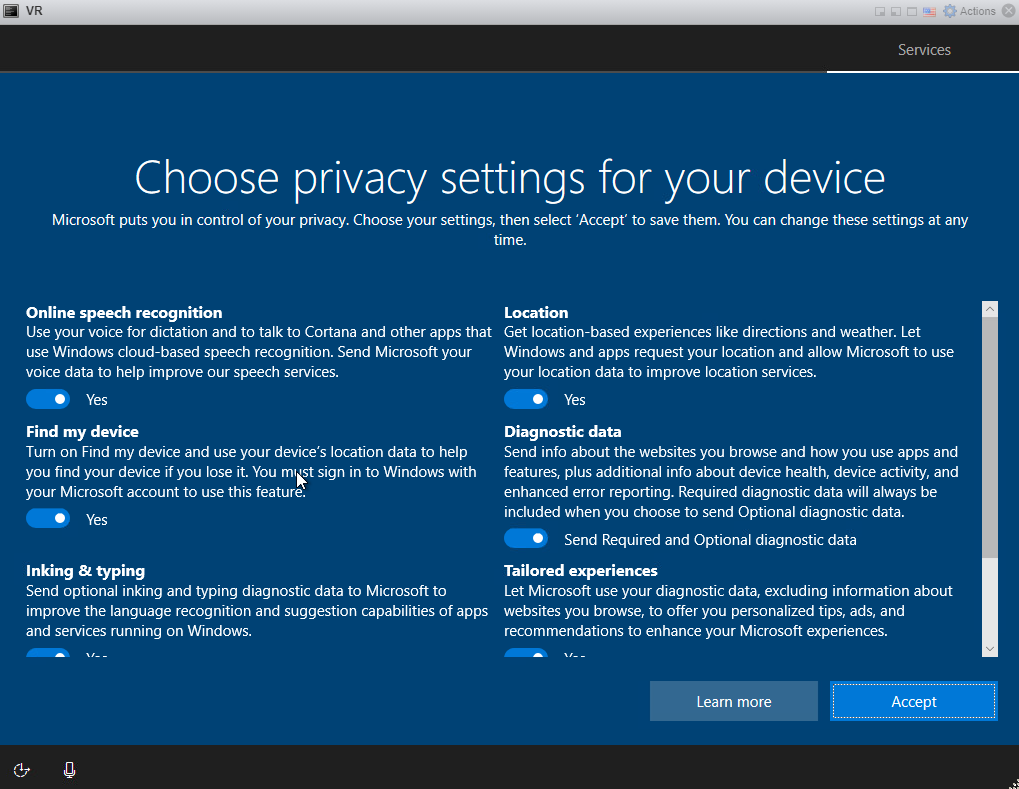The height and width of the screenshot is (789, 1019).
Task: Click the full-window view icon in title bar
Action: tap(912, 12)
